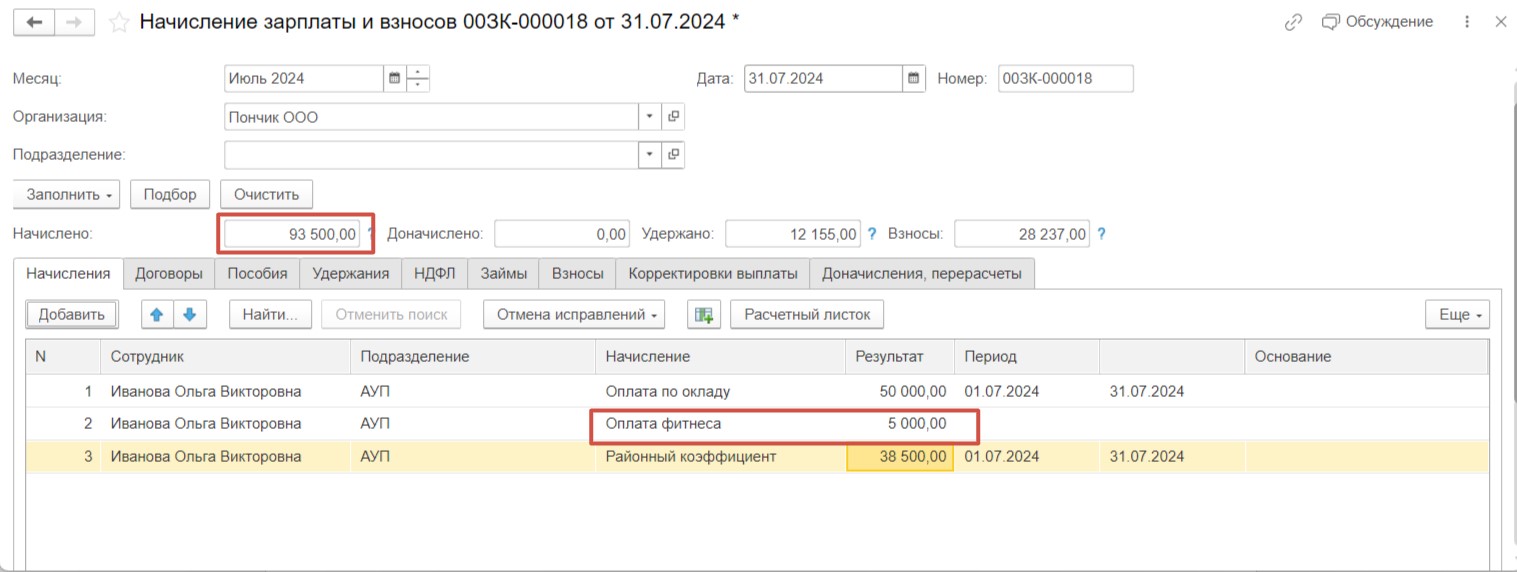Sort by the Сотрудник column header
1517x572 pixels.
[225, 356]
